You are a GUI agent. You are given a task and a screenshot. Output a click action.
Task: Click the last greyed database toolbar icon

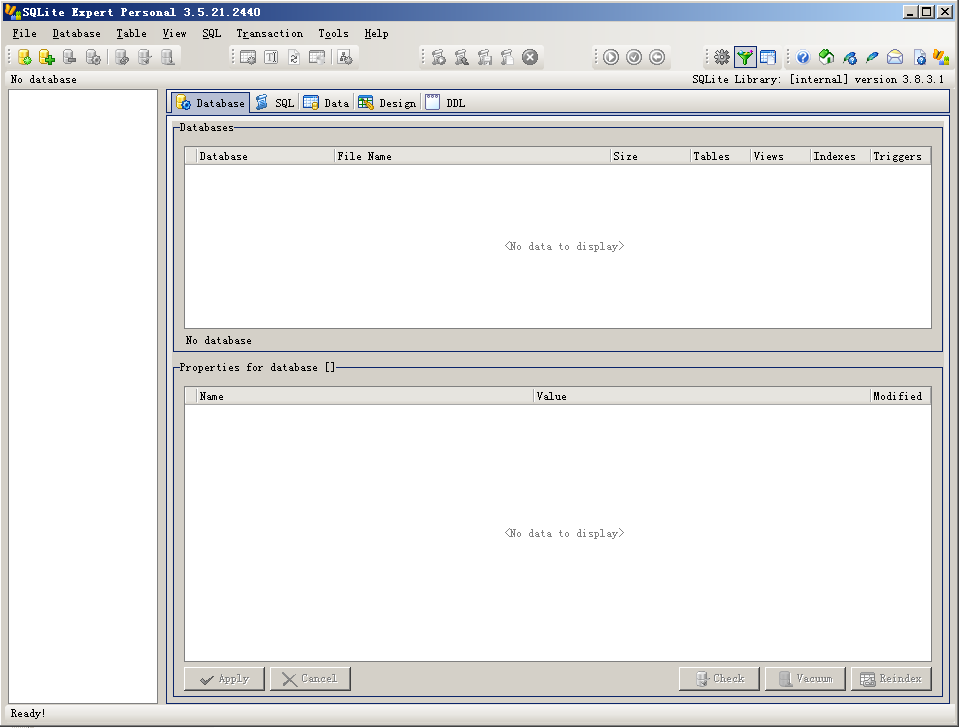click(168, 57)
